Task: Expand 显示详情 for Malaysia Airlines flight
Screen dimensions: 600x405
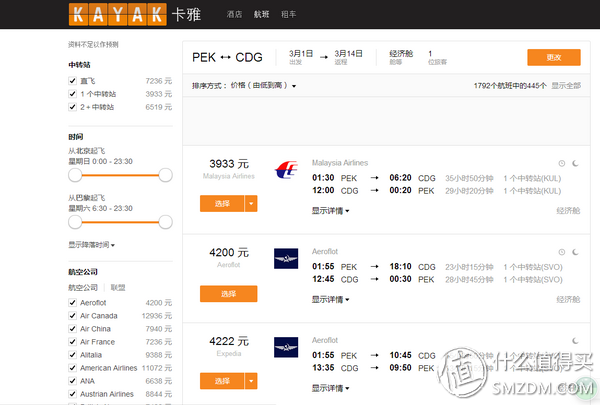Action: tap(330, 211)
